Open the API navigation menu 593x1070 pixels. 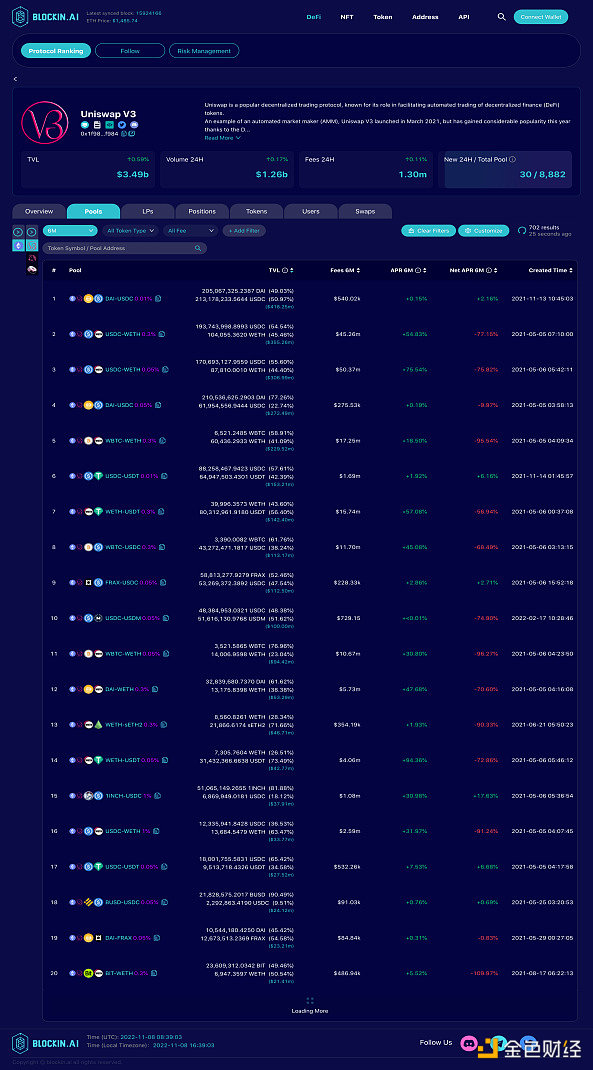[464, 17]
